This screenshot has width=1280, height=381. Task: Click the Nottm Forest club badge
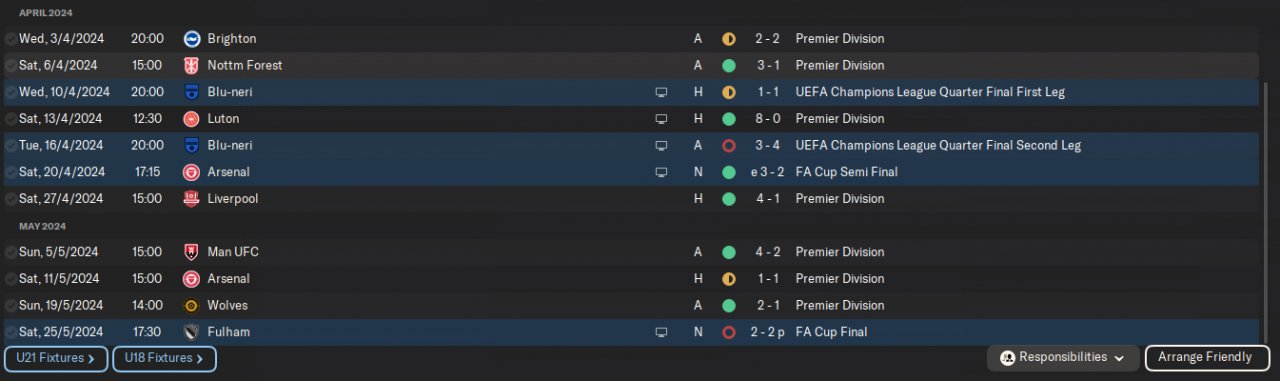pyautogui.click(x=192, y=65)
